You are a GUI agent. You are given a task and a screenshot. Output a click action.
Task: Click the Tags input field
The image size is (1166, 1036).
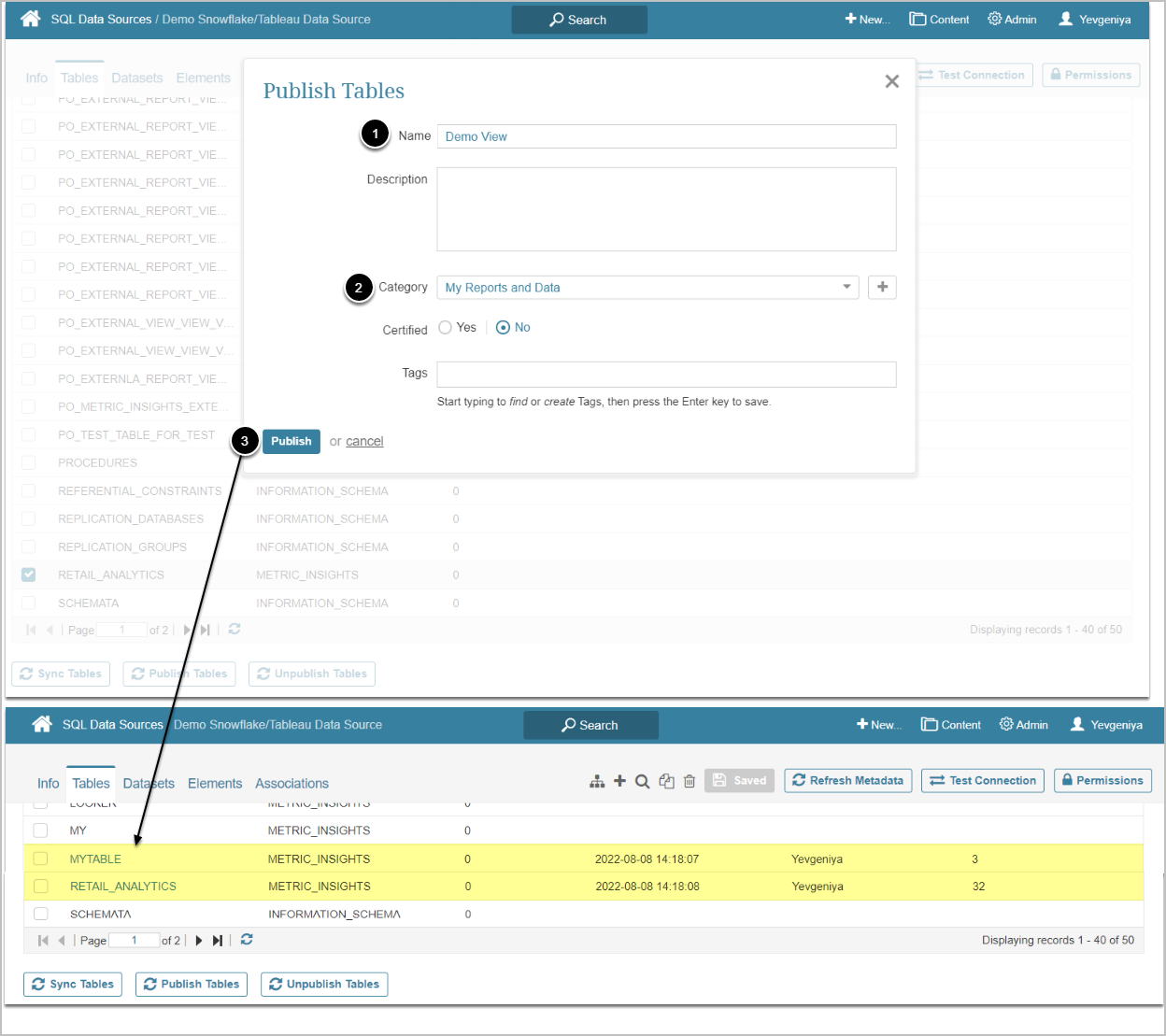[666, 375]
